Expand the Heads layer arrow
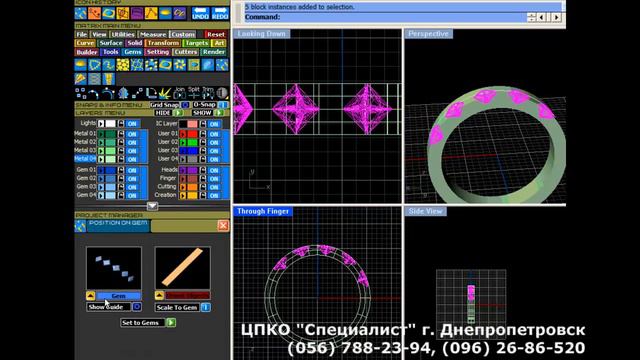This screenshot has height=360, width=640. [183, 170]
